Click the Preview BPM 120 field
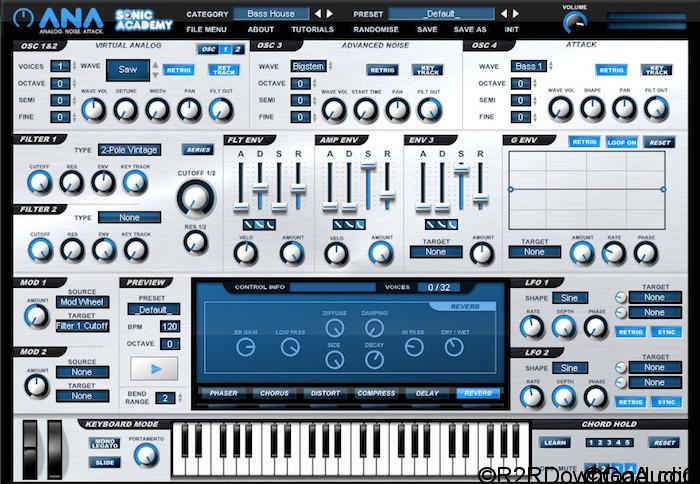The width and height of the screenshot is (700, 484). (x=170, y=326)
